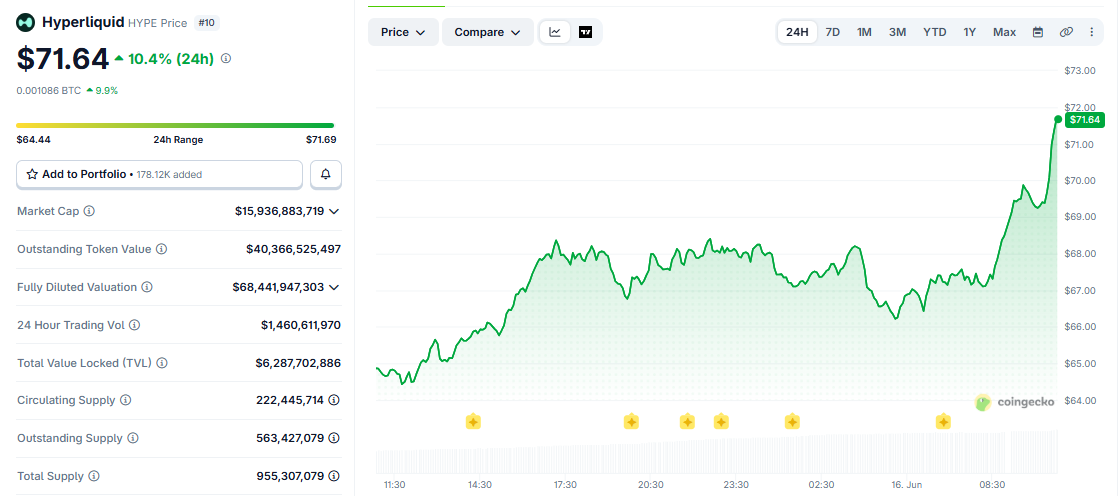Click news marker near 16. Jun
1120x496 pixels.
[944, 422]
